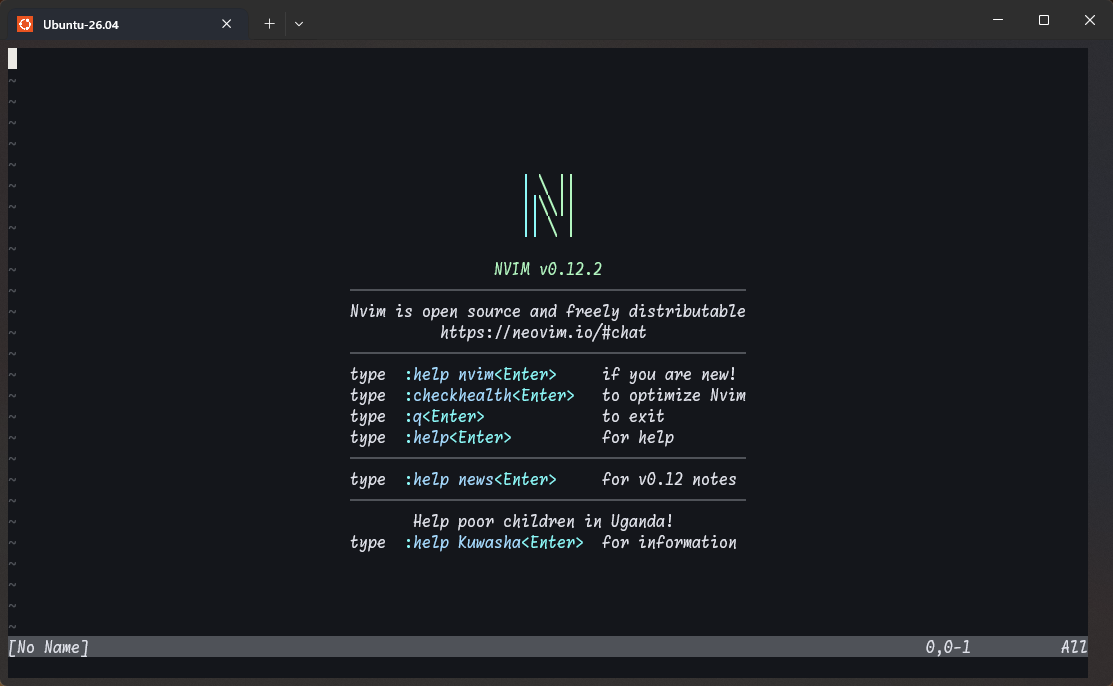Click 'for information' text

[669, 543]
